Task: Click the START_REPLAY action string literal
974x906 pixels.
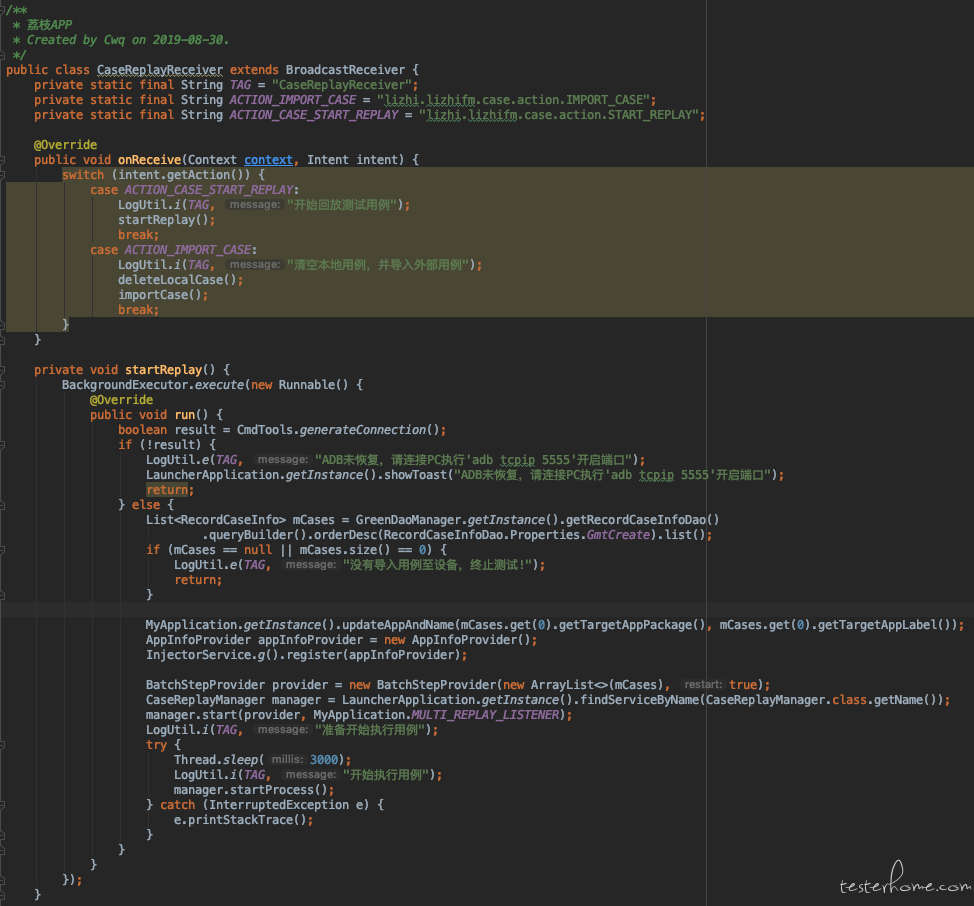Action: (558, 115)
